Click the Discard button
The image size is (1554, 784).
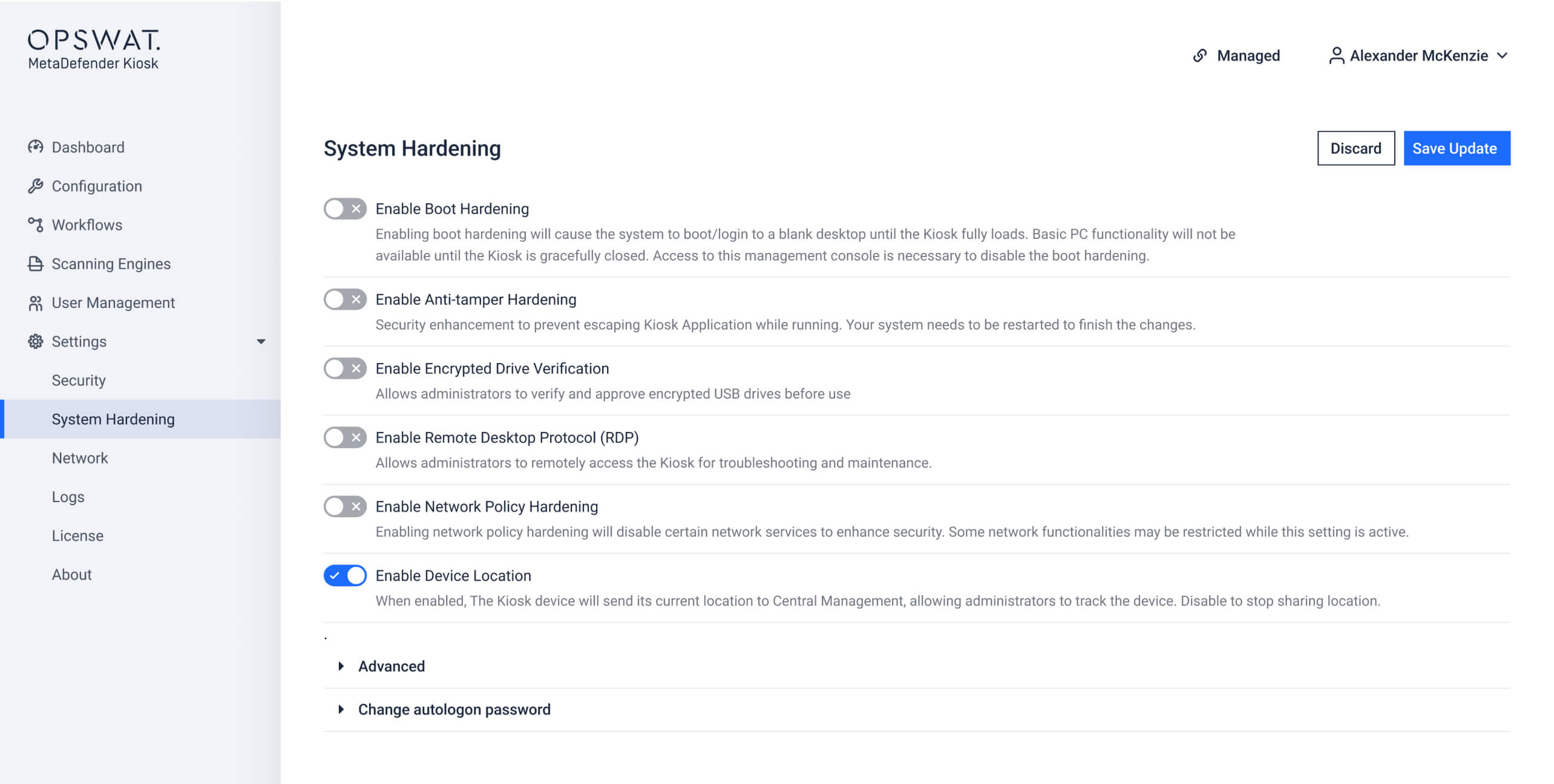click(x=1356, y=148)
